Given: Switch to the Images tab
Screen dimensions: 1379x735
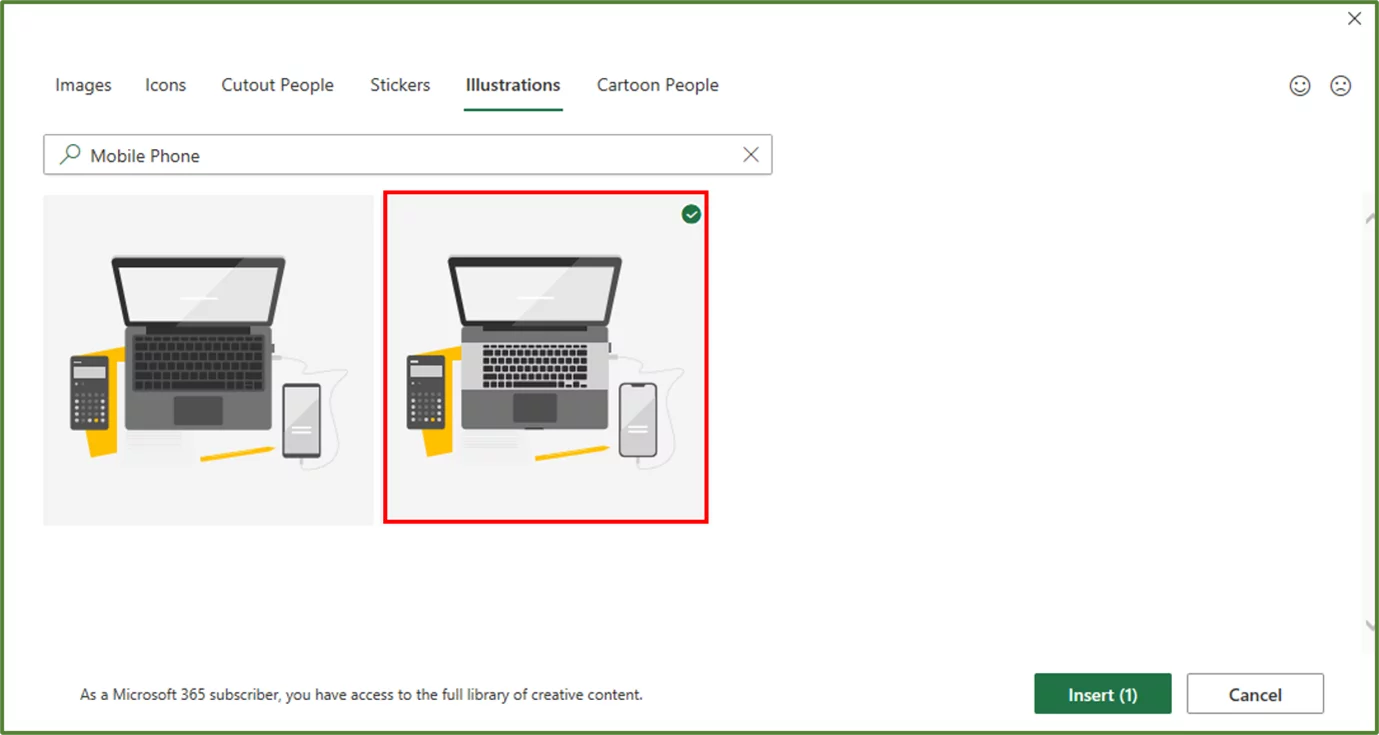Looking at the screenshot, I should point(83,85).
